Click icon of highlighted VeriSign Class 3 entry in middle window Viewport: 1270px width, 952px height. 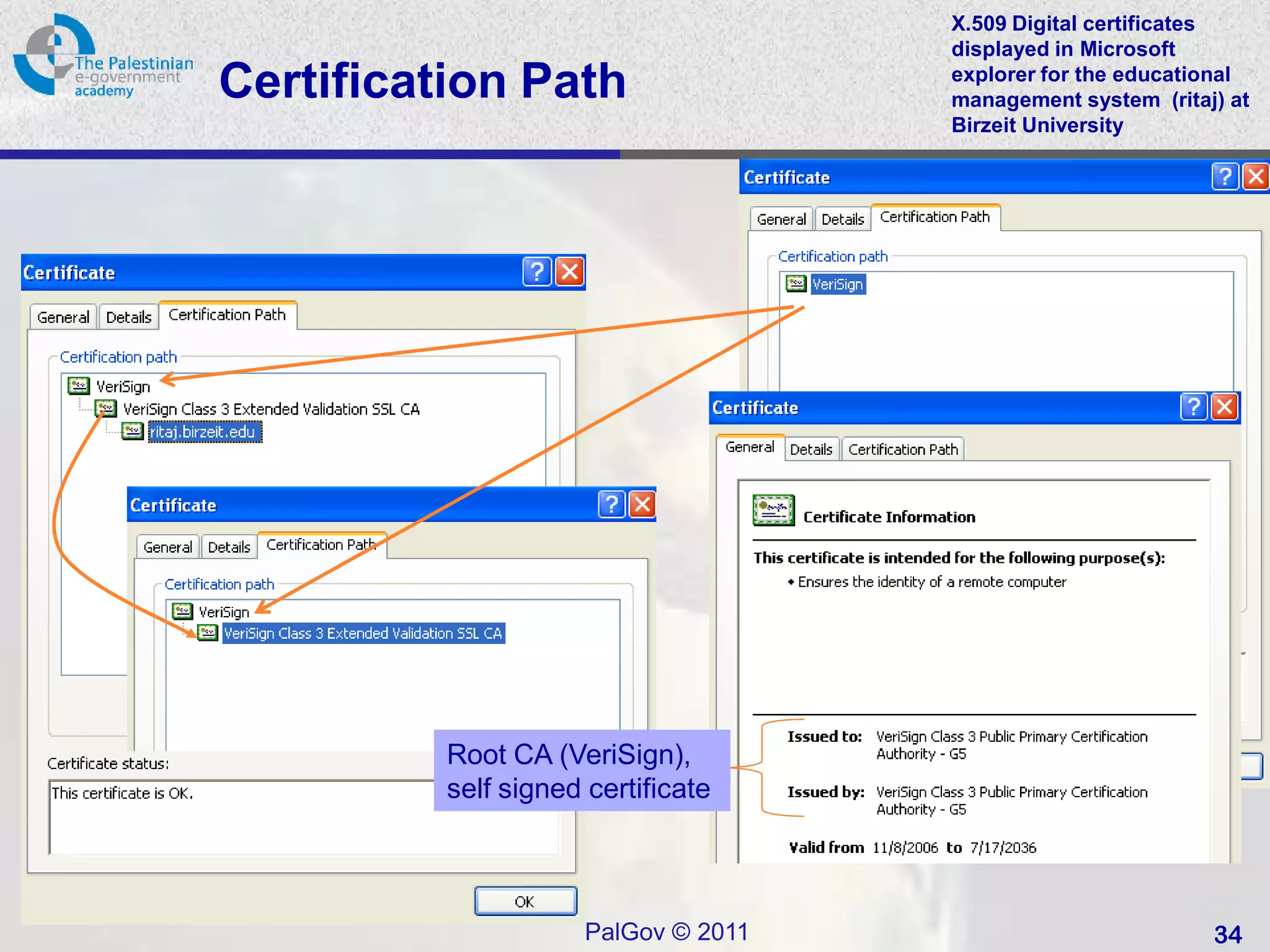click(x=208, y=633)
